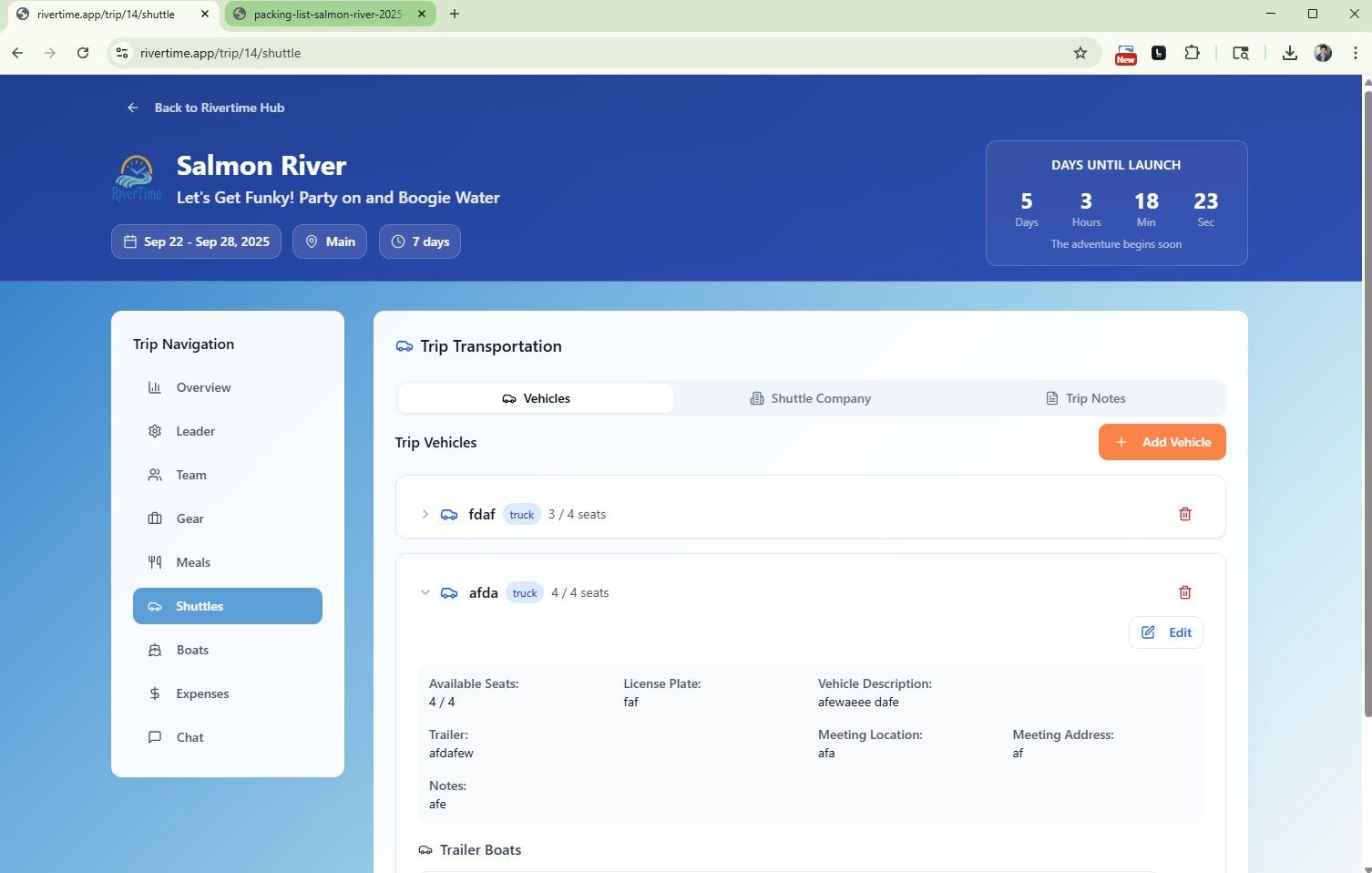The height and width of the screenshot is (873, 1372).
Task: Reload the page
Action: point(83,53)
